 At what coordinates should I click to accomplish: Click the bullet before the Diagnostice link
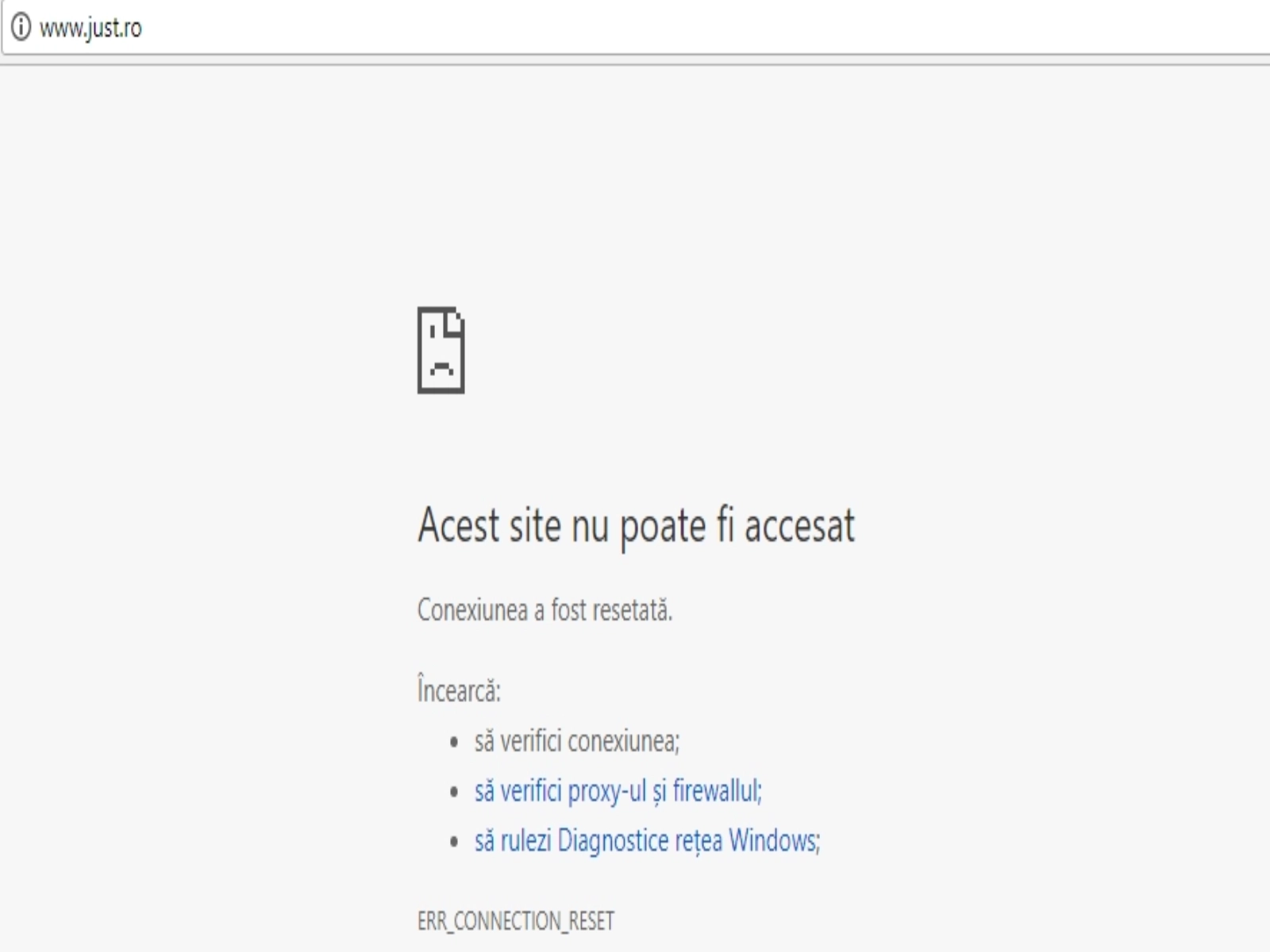[x=454, y=841]
